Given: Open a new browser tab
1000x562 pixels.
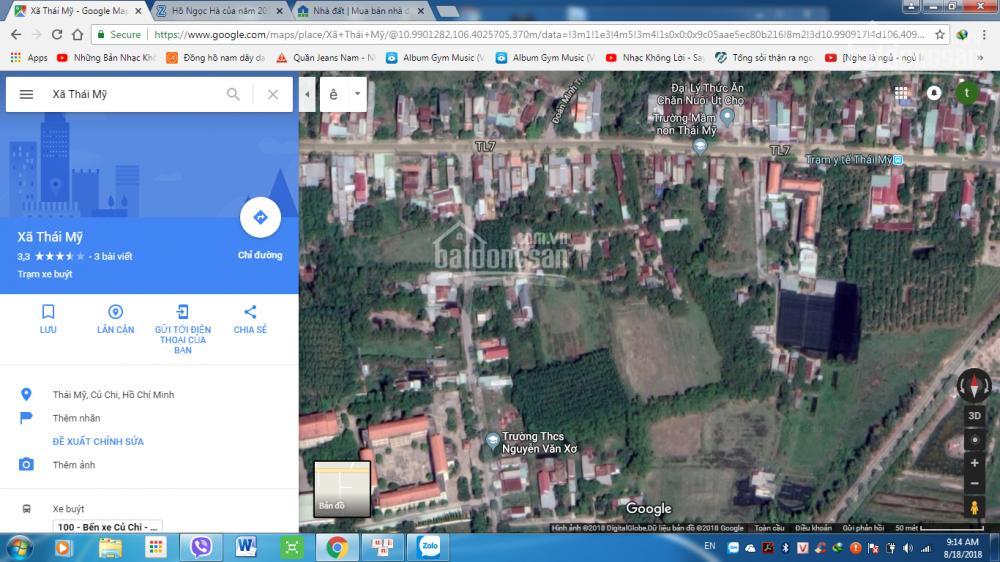Looking at the screenshot, I should (448, 11).
